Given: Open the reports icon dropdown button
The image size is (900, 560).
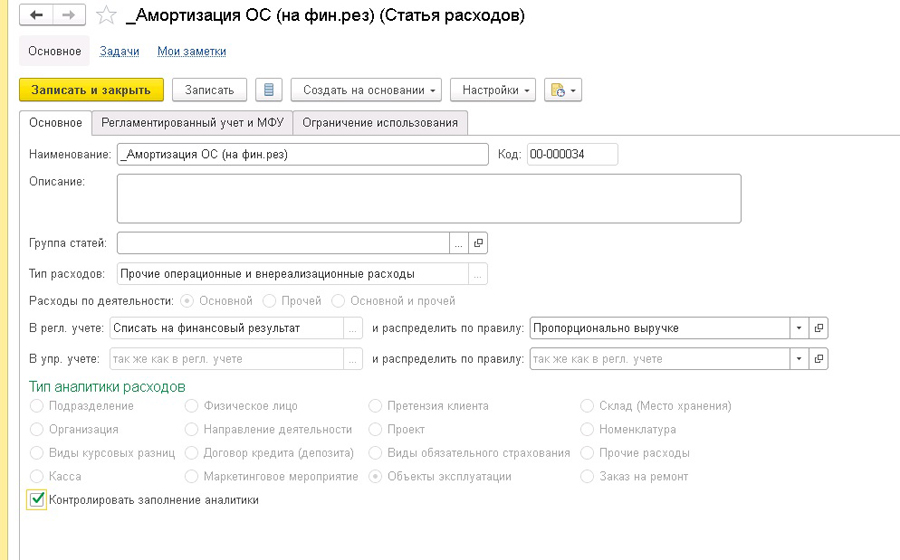Looking at the screenshot, I should coord(562,90).
